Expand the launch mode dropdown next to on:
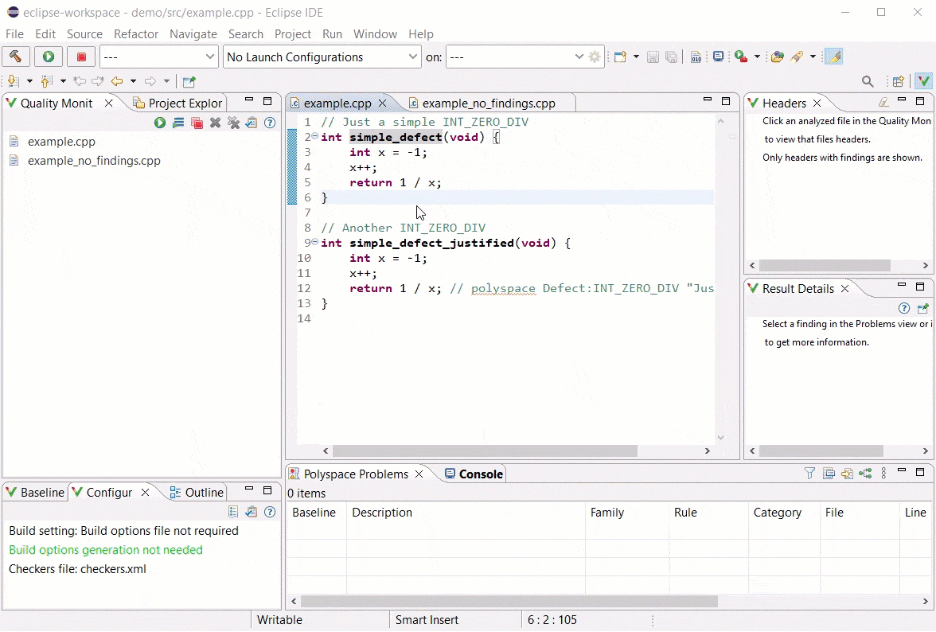The width and height of the screenshot is (936, 632). coord(577,57)
